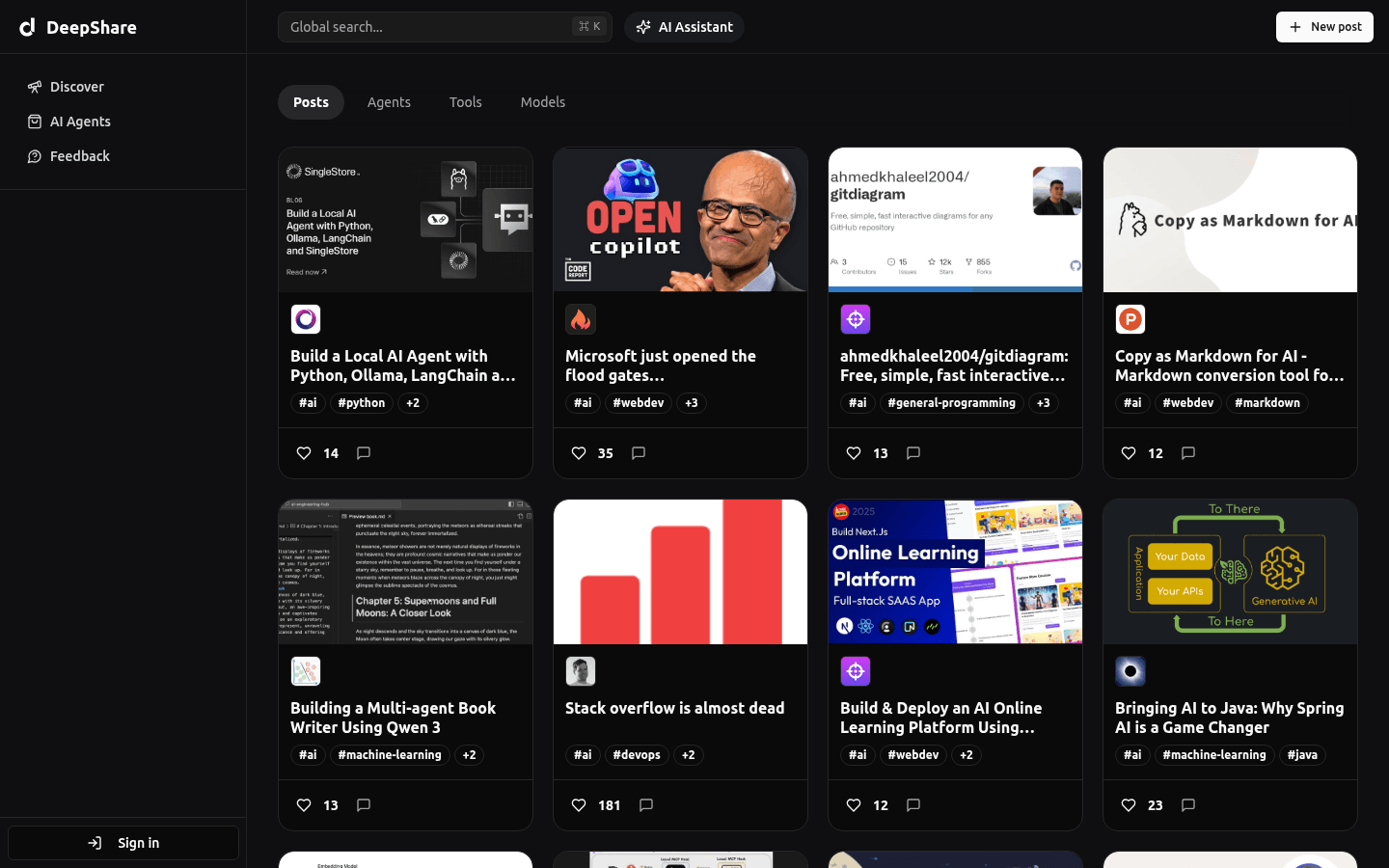This screenshot has width=1389, height=868.
Task: Open comments on Copy as Markdown post
Action: click(x=1188, y=453)
